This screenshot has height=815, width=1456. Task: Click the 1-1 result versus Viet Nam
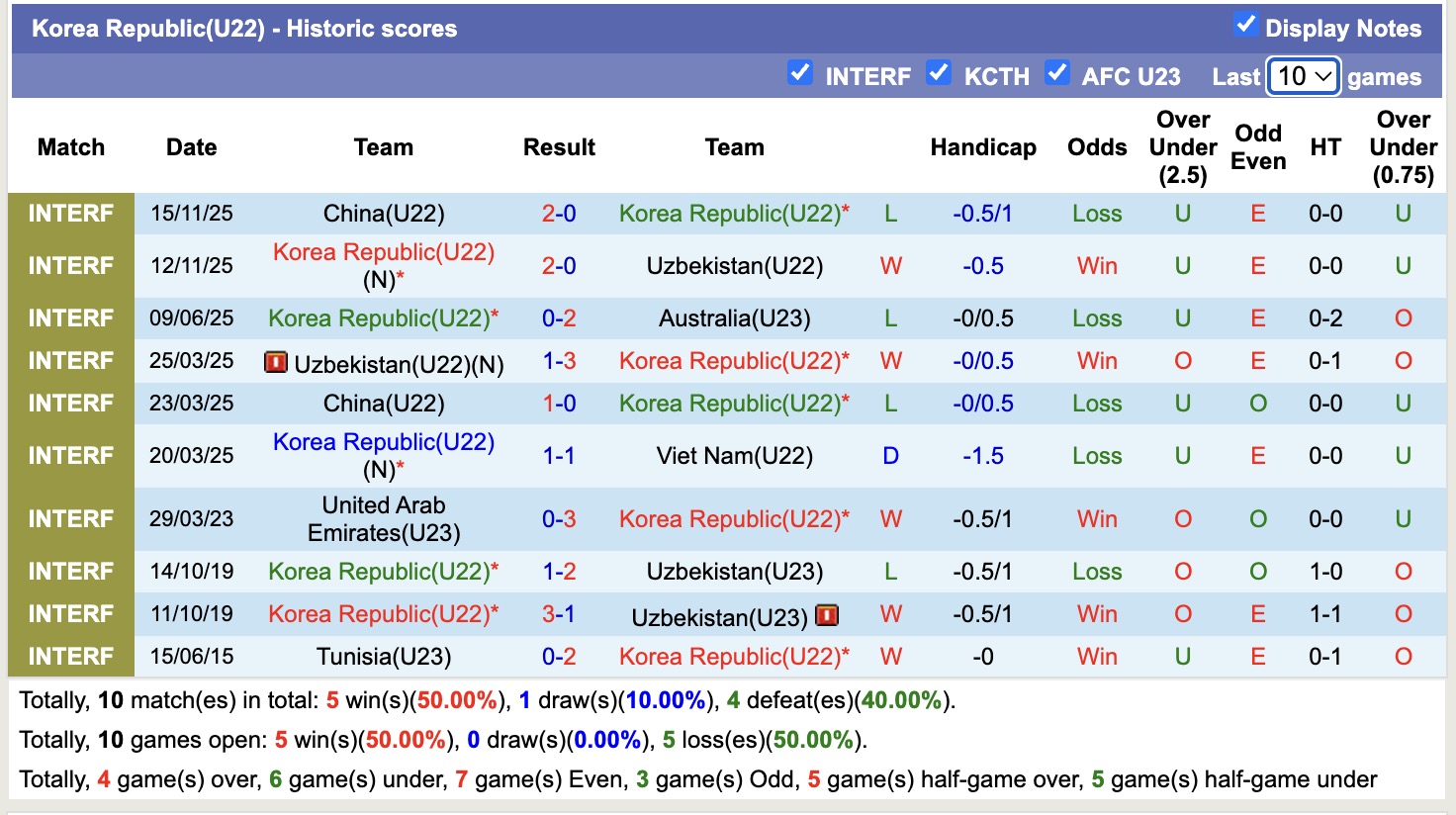pos(559,456)
